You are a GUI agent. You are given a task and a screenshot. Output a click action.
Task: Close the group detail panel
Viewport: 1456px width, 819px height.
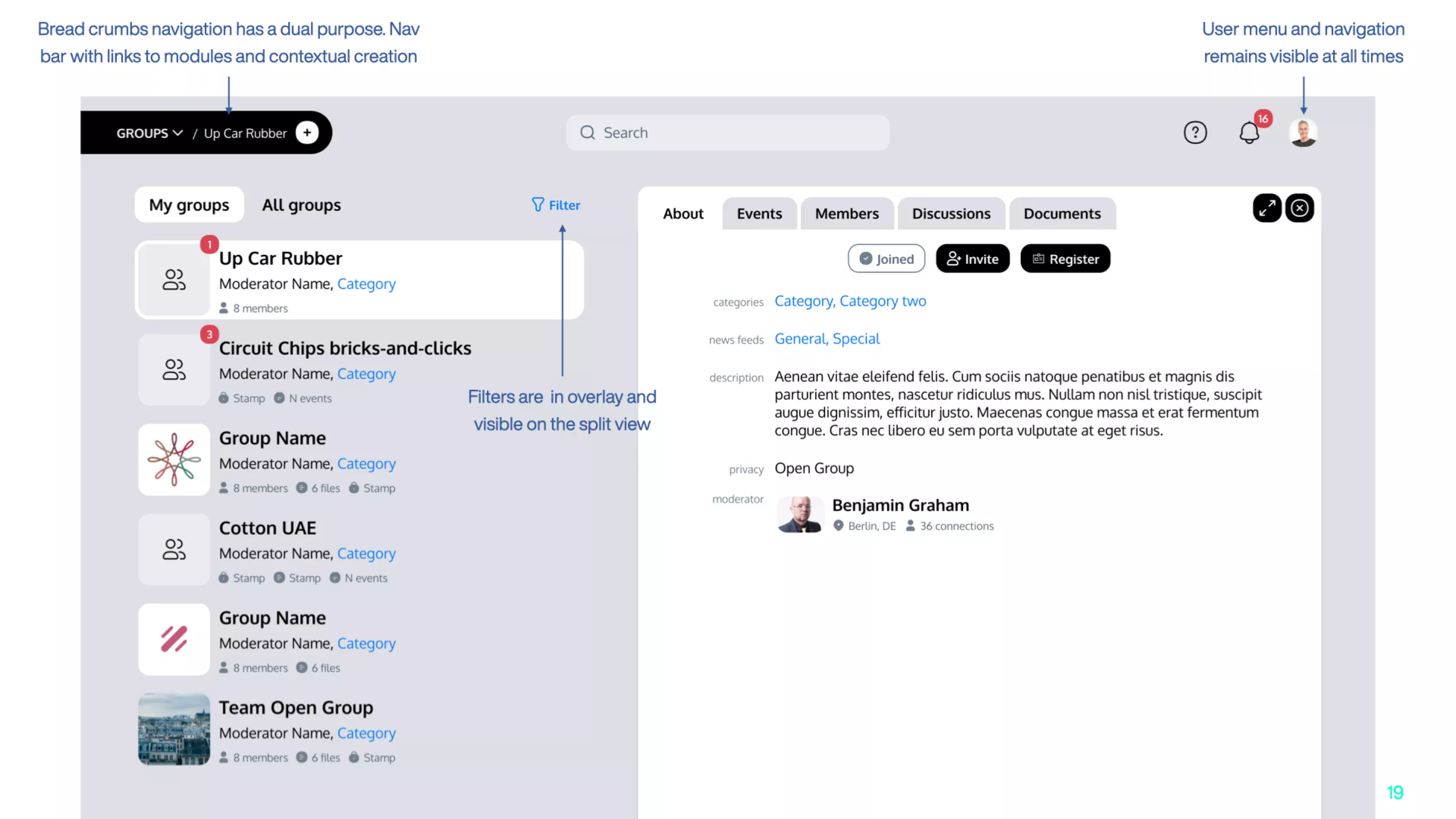pos(1299,208)
